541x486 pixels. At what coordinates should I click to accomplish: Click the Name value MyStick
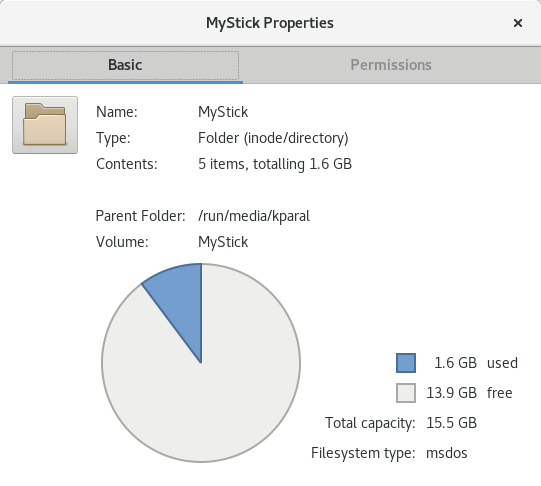coord(223,112)
